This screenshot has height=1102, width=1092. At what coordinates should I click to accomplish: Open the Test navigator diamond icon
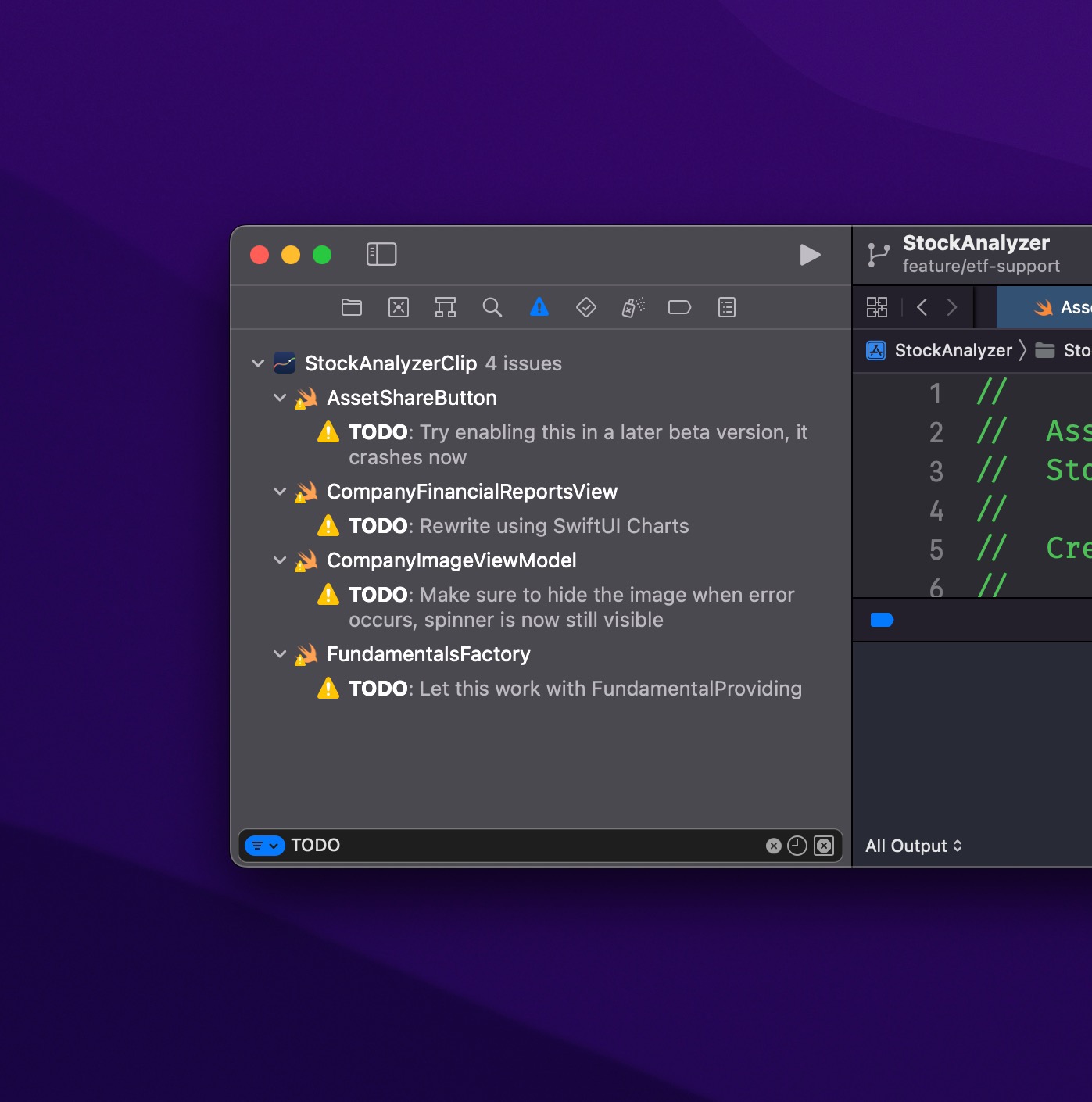click(586, 307)
